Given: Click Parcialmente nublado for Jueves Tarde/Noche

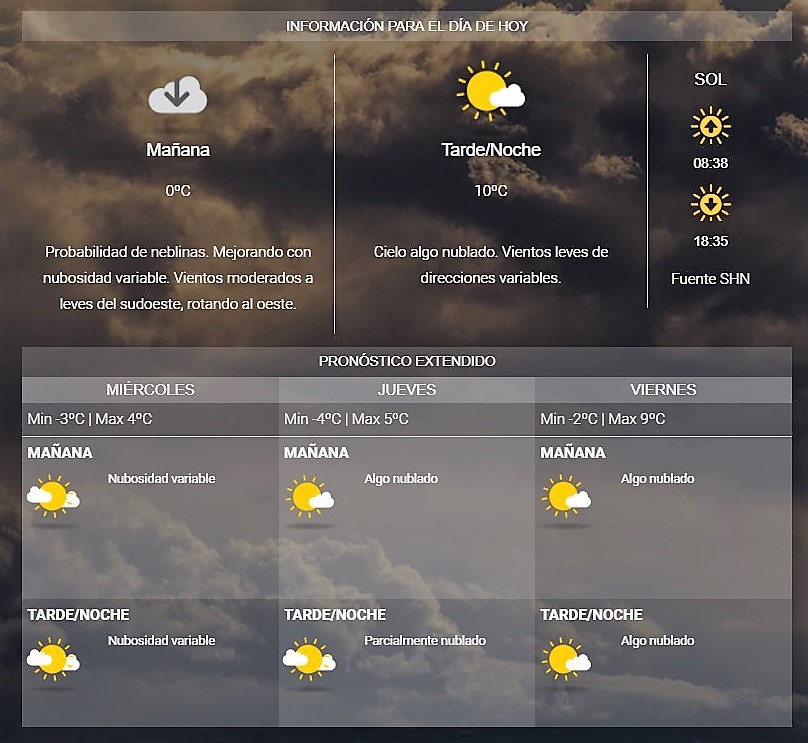Looking at the screenshot, I should [x=425, y=640].
